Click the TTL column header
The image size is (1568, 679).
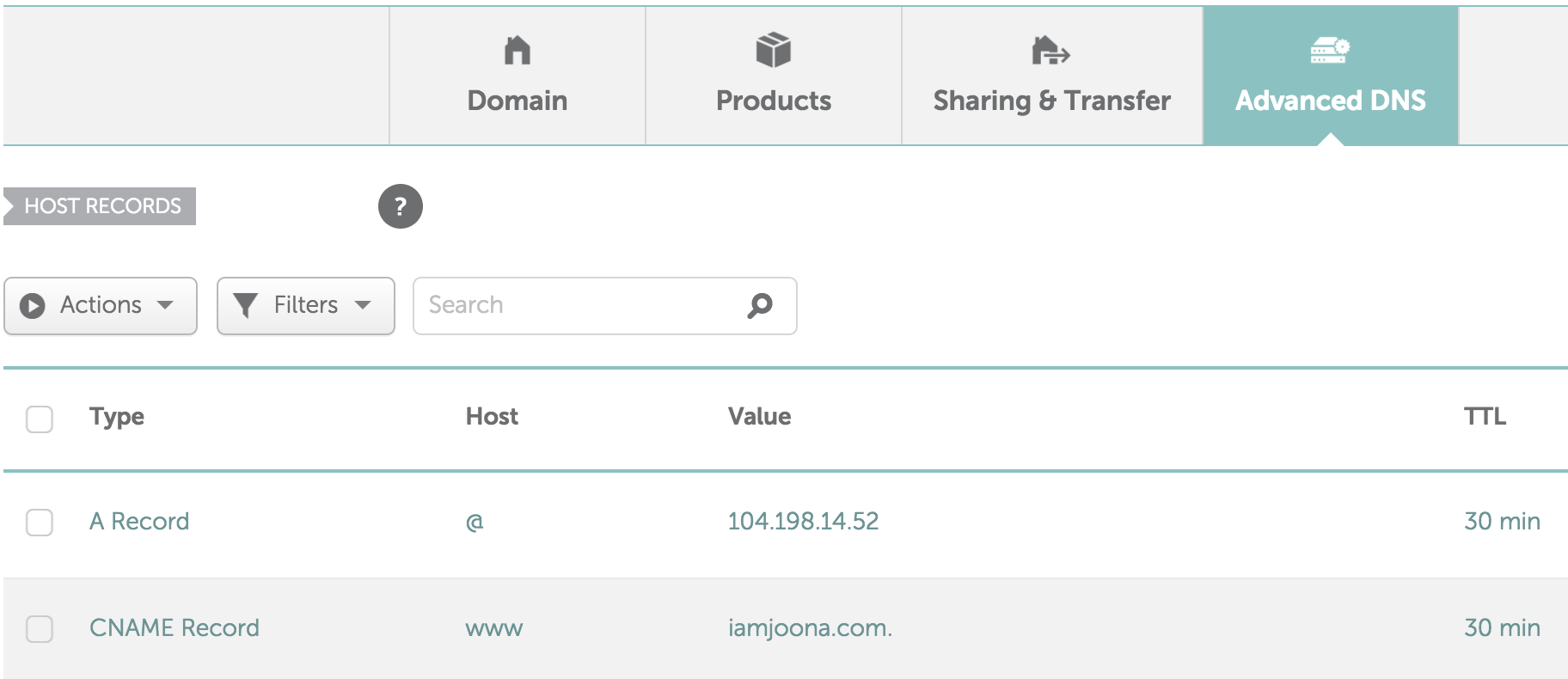pos(1485,416)
